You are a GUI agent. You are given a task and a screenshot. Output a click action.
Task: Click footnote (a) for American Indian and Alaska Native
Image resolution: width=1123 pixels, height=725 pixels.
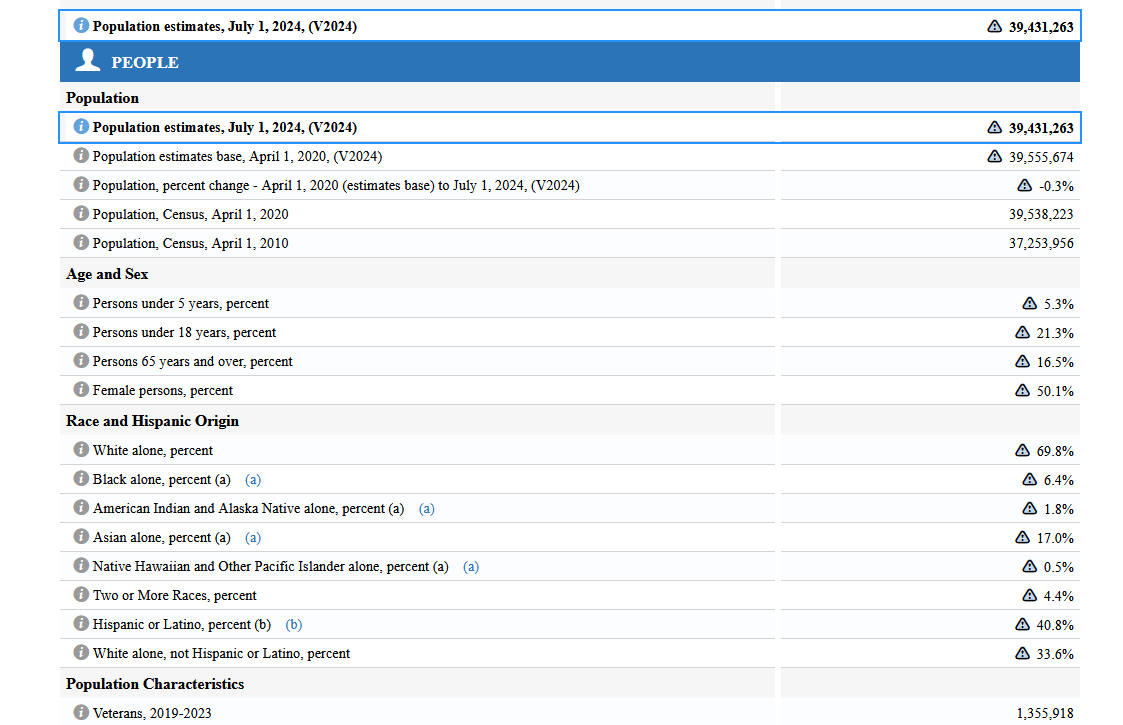[427, 508]
